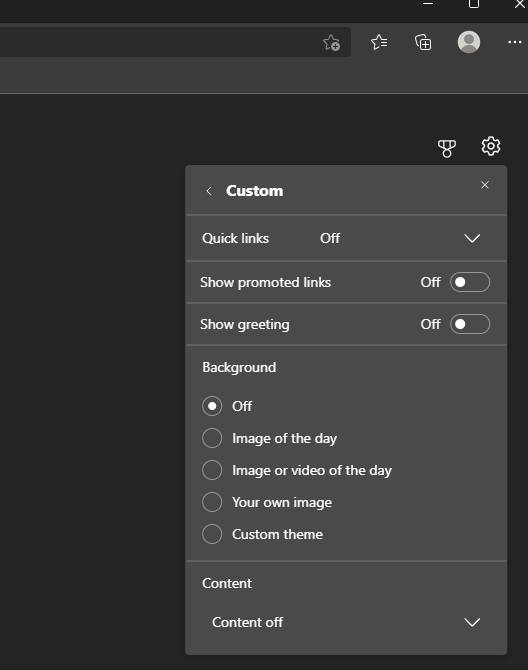Open the Collections icon in toolbar
Viewport: 528px width, 670px height.
[x=423, y=42]
